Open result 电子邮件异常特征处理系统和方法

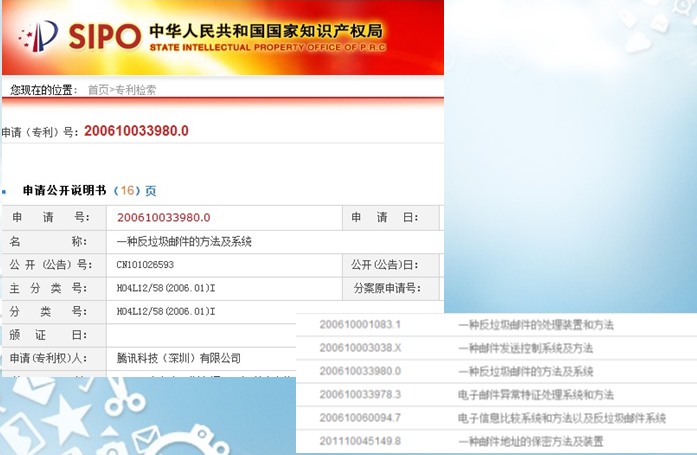click(x=534, y=395)
